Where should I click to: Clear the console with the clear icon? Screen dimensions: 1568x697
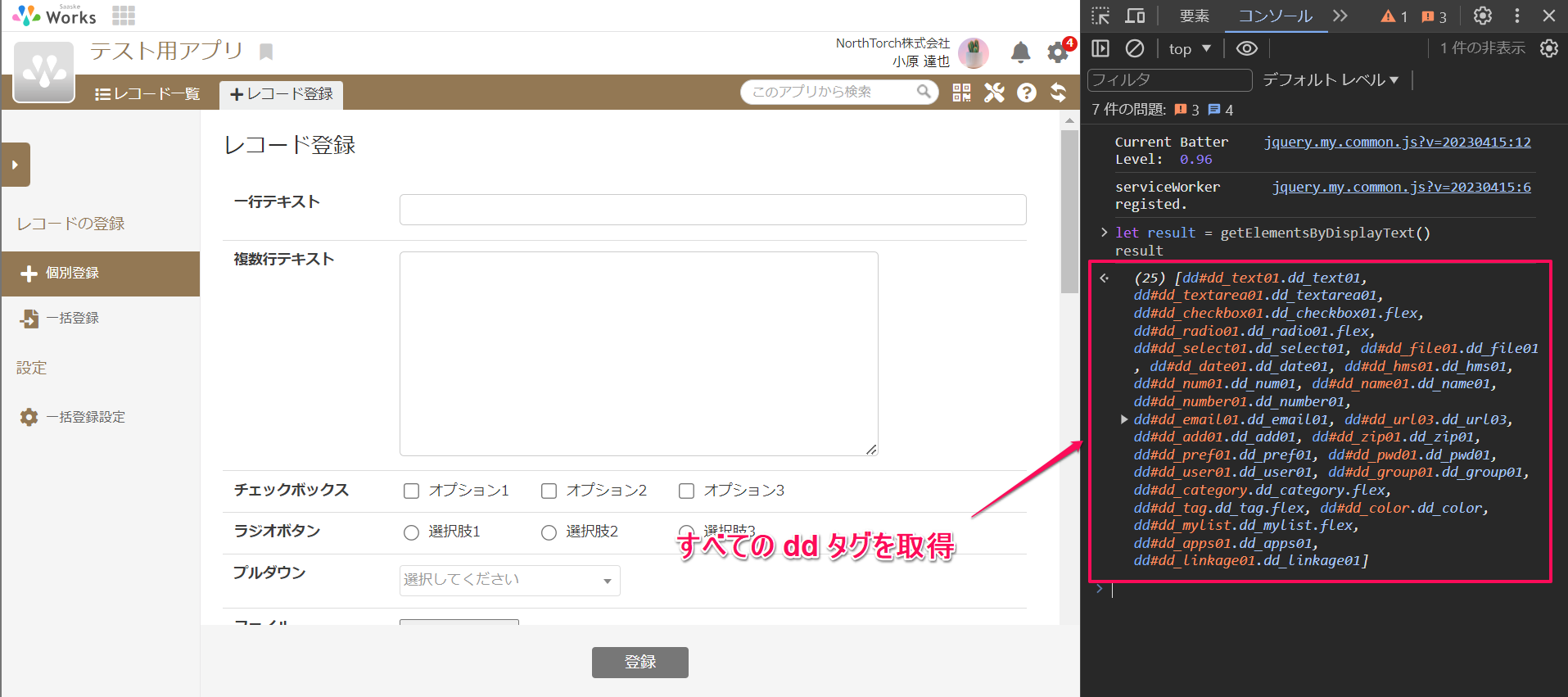tap(1135, 49)
